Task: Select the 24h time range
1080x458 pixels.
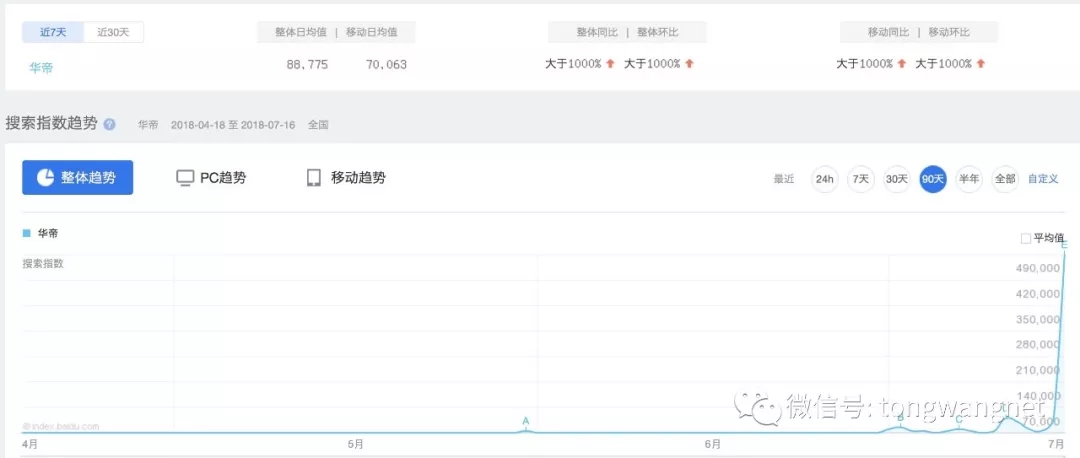Action: (825, 179)
